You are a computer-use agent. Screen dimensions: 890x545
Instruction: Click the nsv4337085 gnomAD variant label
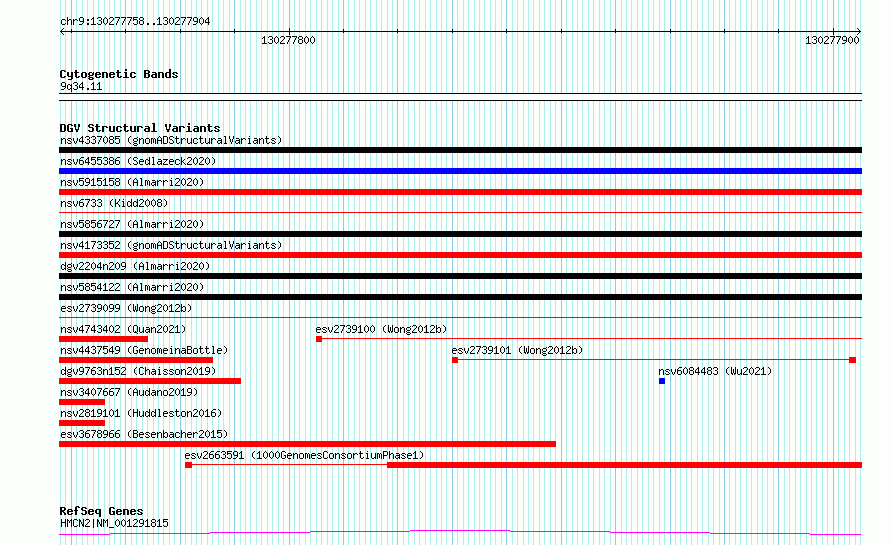(x=171, y=140)
